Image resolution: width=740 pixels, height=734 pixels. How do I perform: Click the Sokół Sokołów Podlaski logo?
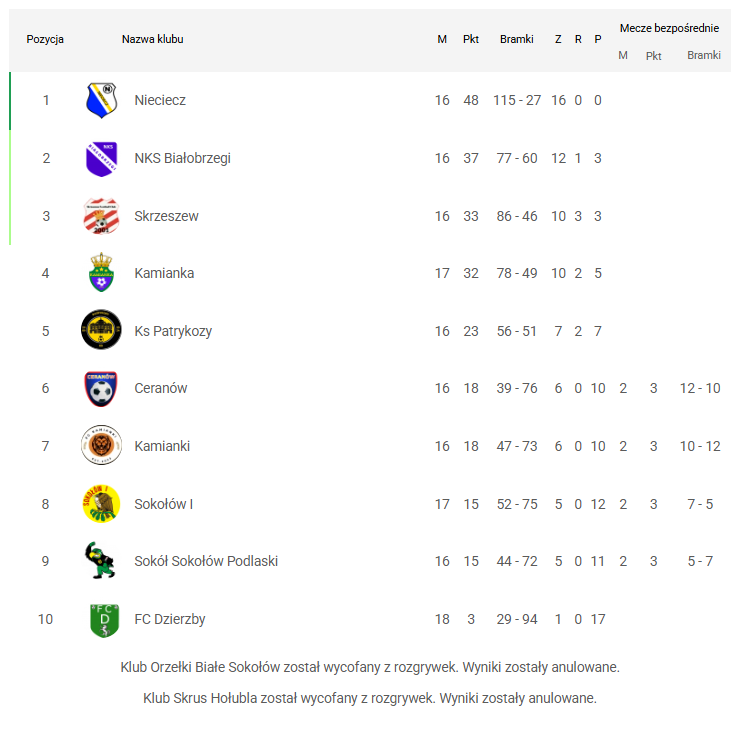click(101, 561)
